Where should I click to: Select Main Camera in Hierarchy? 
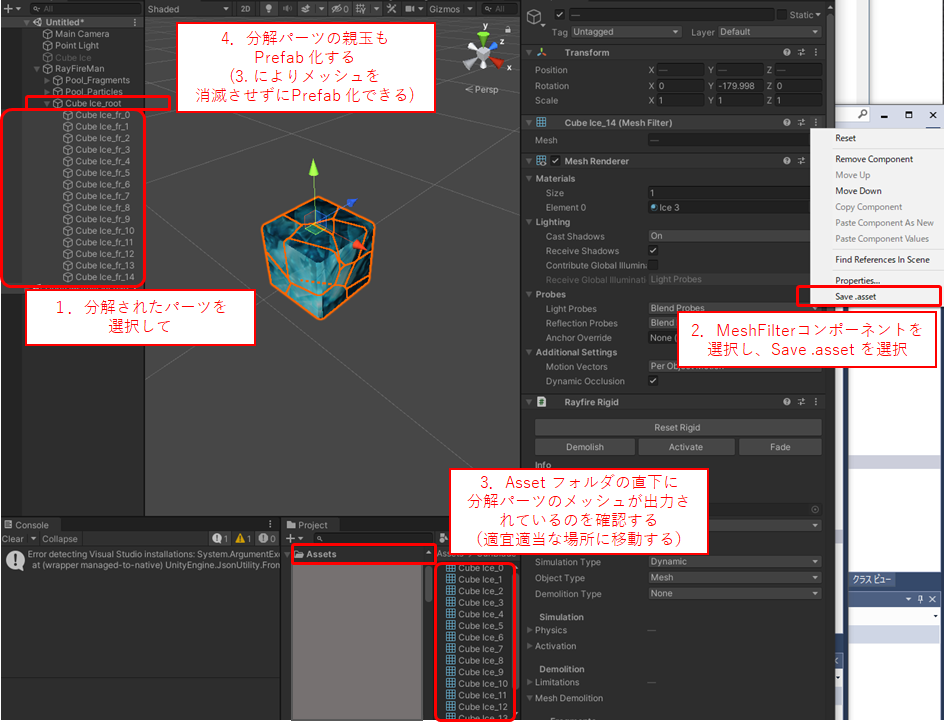82,34
